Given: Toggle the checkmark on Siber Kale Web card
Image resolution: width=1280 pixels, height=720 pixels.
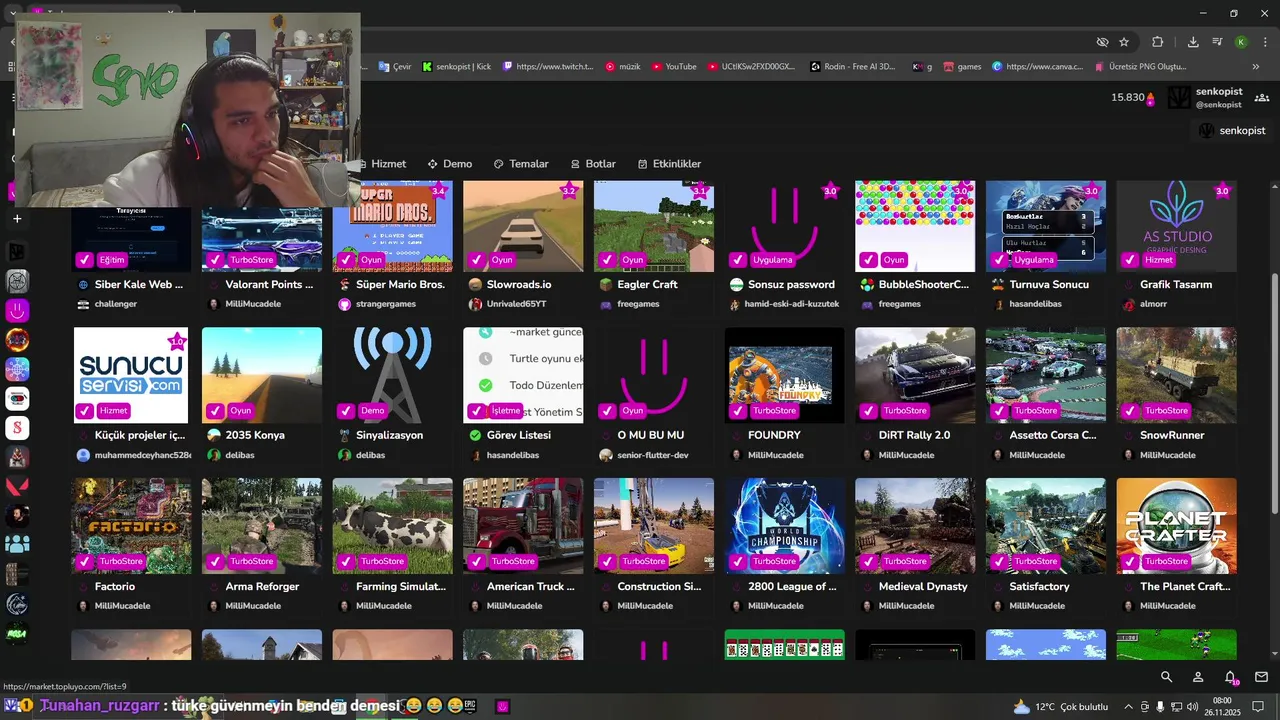Looking at the screenshot, I should 85,260.
